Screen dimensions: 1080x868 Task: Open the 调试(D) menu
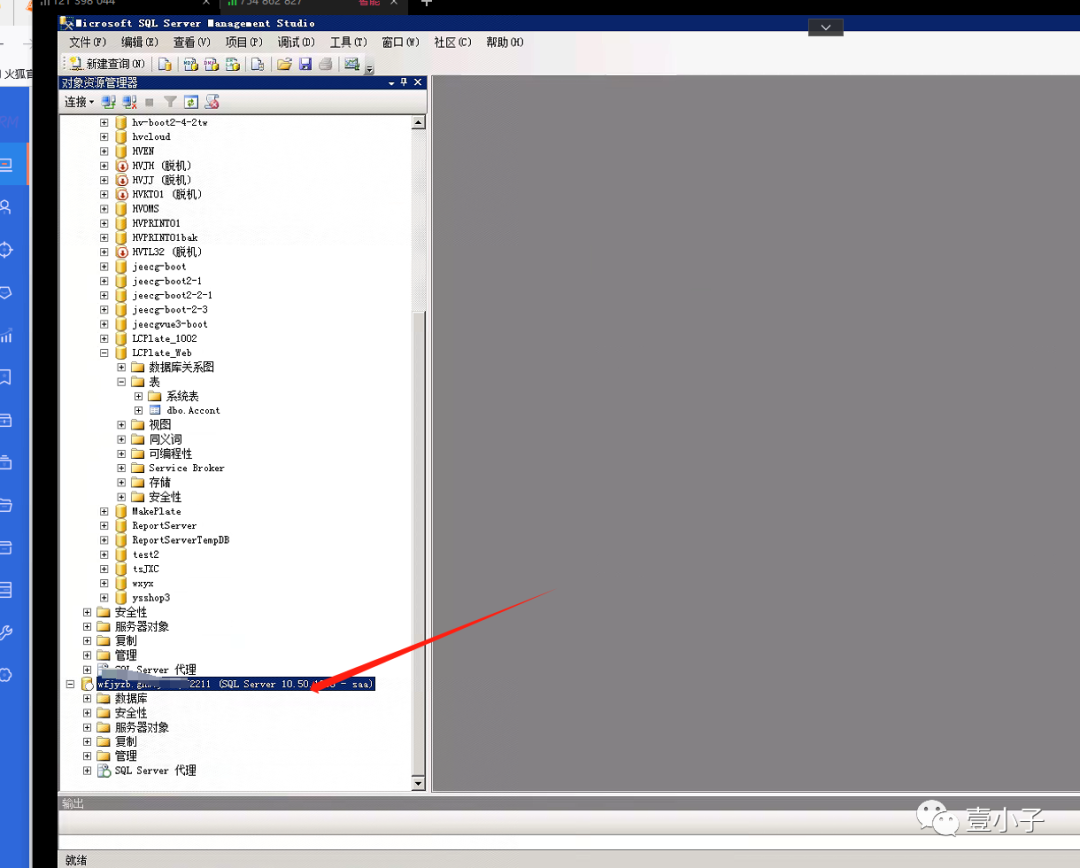click(x=296, y=42)
